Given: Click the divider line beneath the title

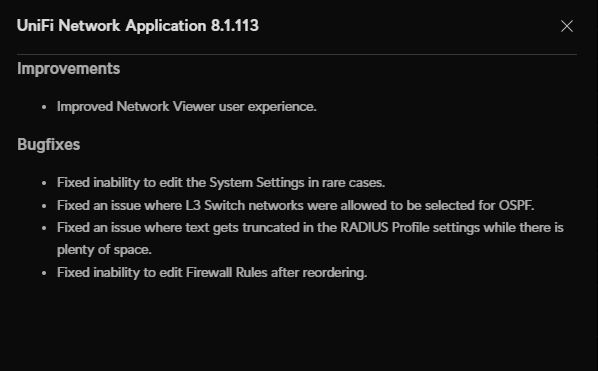Looking at the screenshot, I should pos(297,55).
